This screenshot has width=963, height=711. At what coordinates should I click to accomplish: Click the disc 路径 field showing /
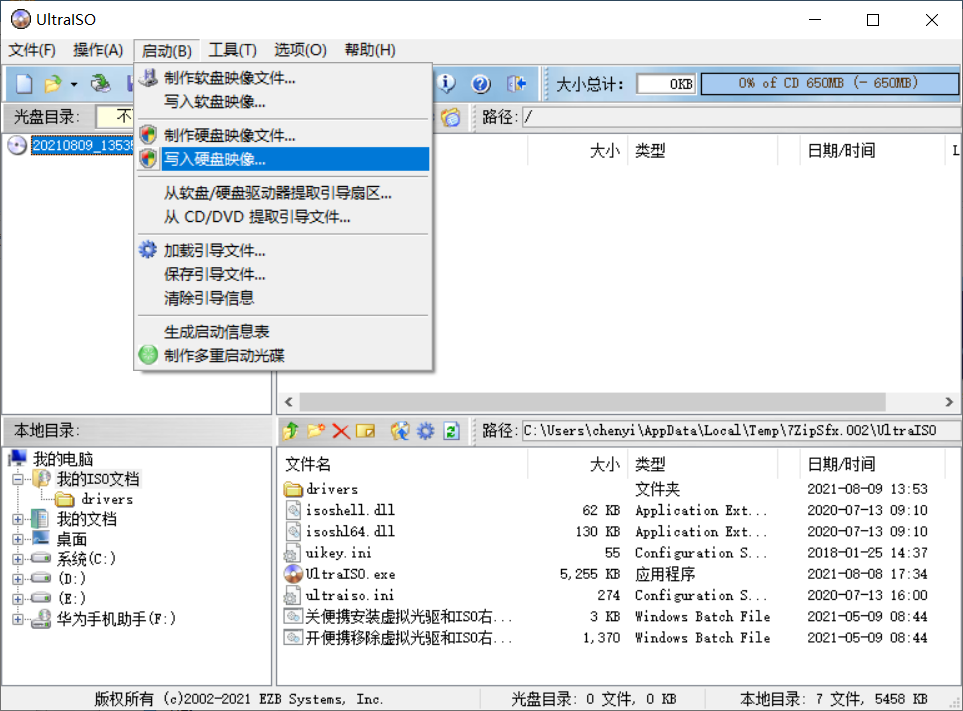tap(741, 117)
